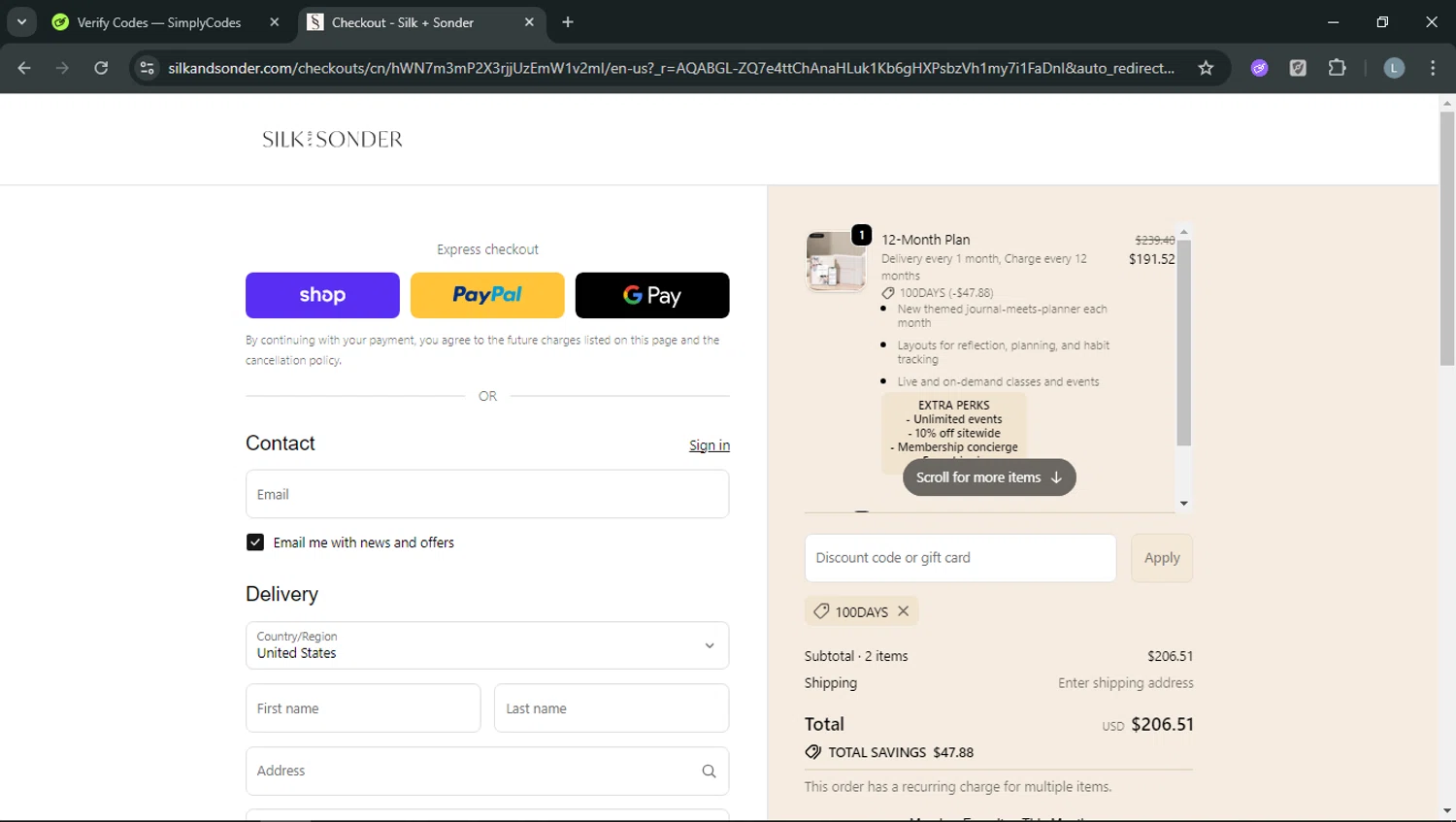The image size is (1456, 822).
Task: Click the Total Savings tag icon
Action: click(813, 752)
